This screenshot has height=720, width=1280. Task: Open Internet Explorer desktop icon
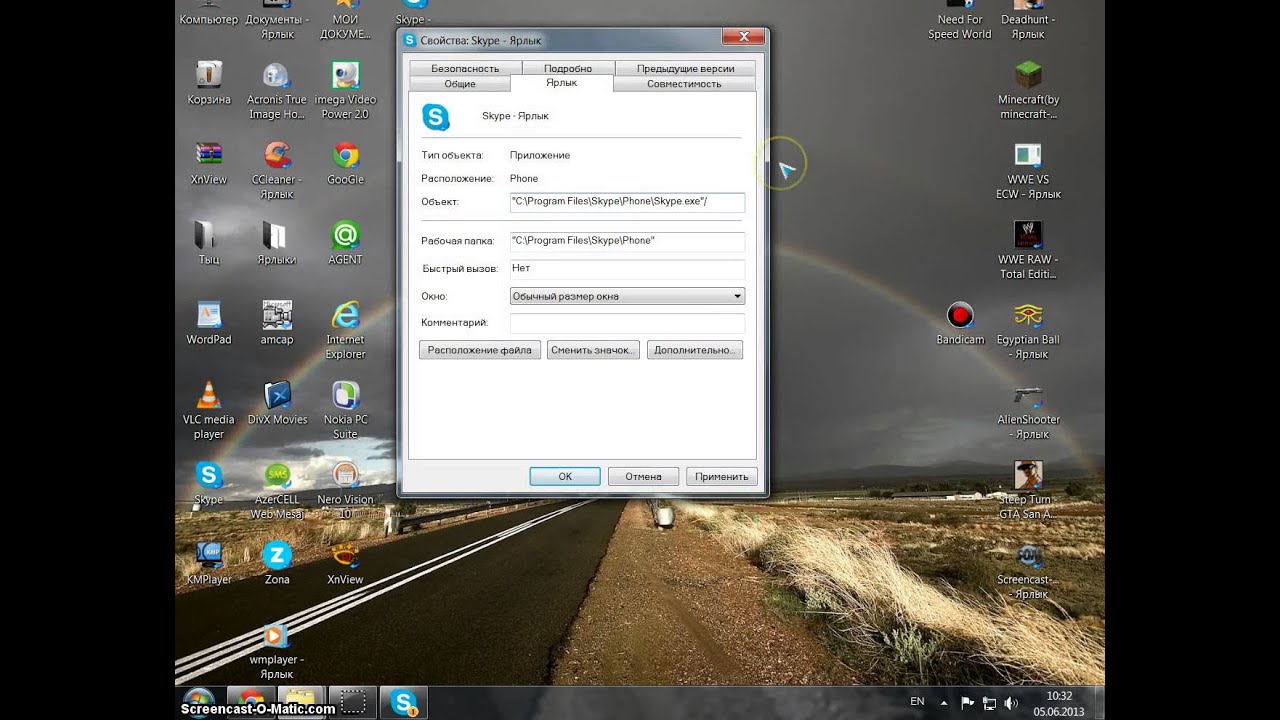point(345,331)
